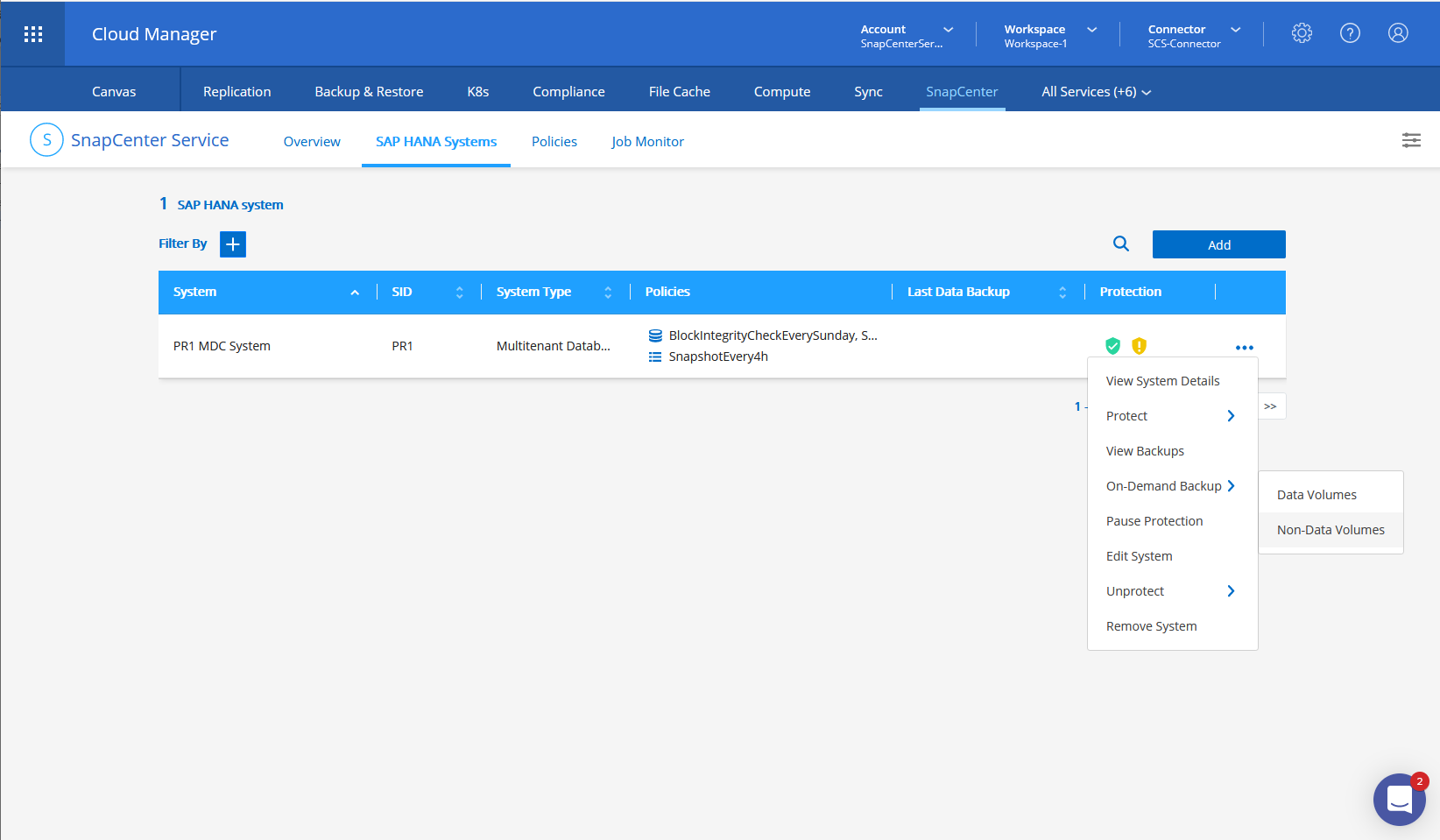The height and width of the screenshot is (840, 1440).
Task: Choose View System Details menu item
Action: [1162, 381]
